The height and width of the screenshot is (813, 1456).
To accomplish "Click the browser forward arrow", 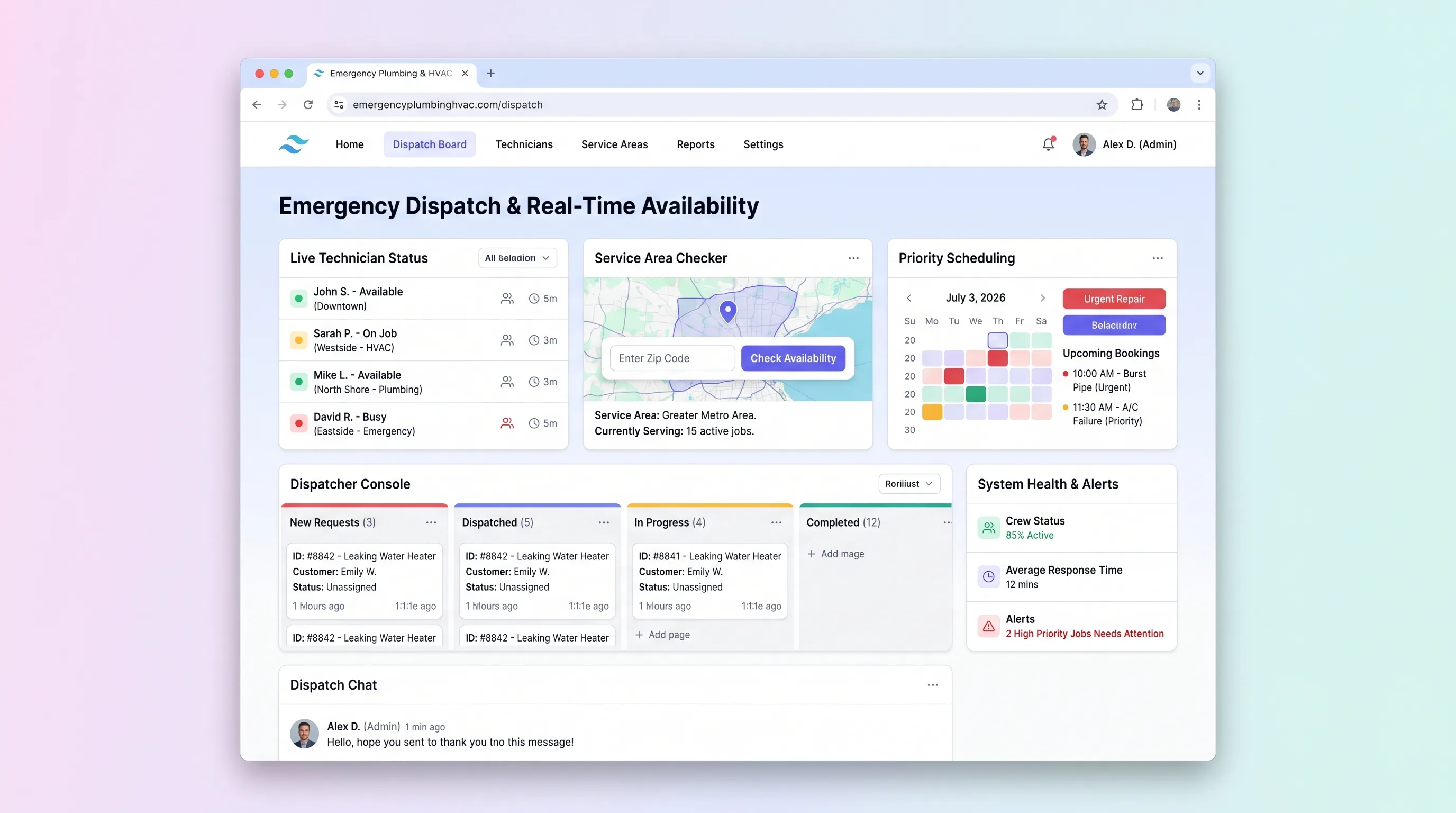I will point(282,105).
